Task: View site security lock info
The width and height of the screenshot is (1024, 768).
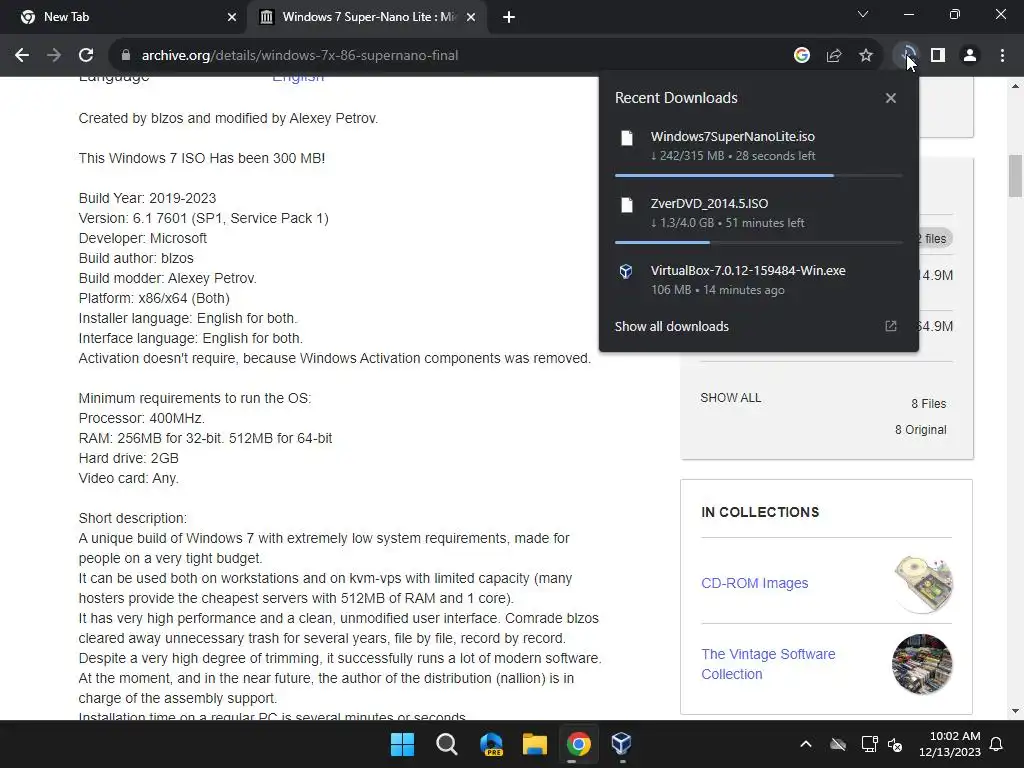Action: coord(126,56)
